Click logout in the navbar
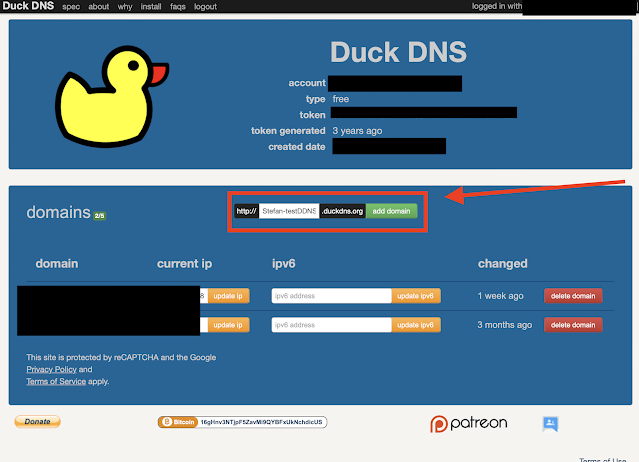Viewport: 639px width, 462px height. (205, 7)
